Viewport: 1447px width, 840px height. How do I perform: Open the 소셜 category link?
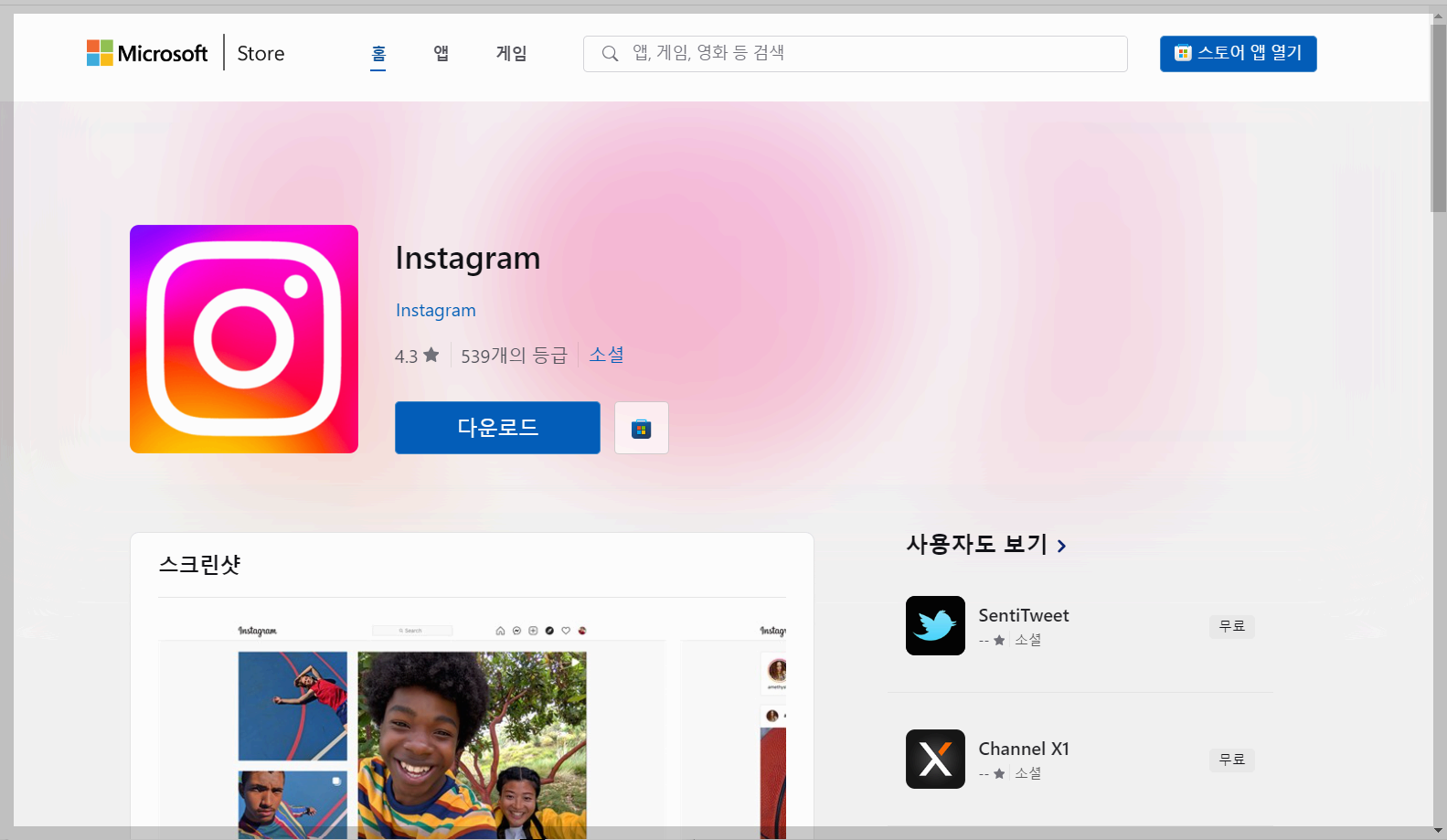(x=606, y=355)
